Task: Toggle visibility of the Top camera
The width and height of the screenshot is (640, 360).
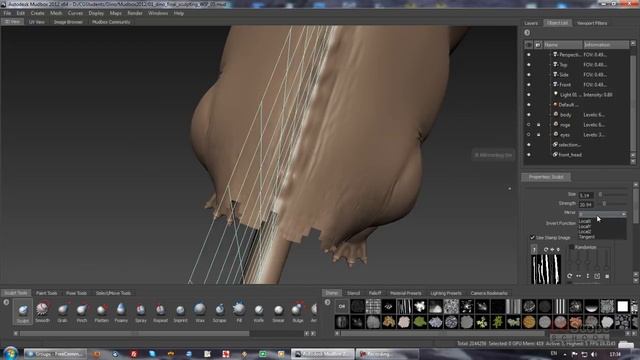Action: 529,64
